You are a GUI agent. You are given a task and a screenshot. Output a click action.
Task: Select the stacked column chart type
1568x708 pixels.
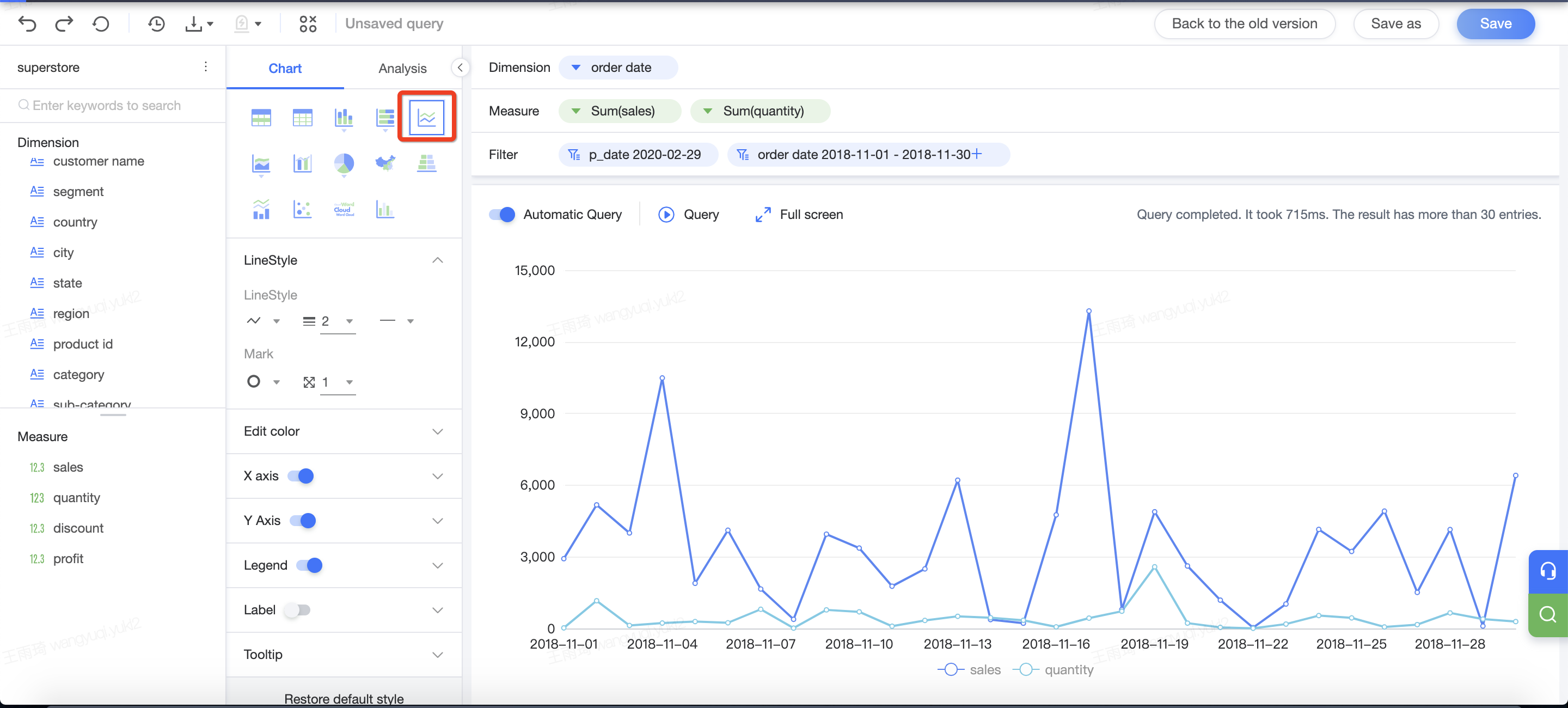(344, 118)
